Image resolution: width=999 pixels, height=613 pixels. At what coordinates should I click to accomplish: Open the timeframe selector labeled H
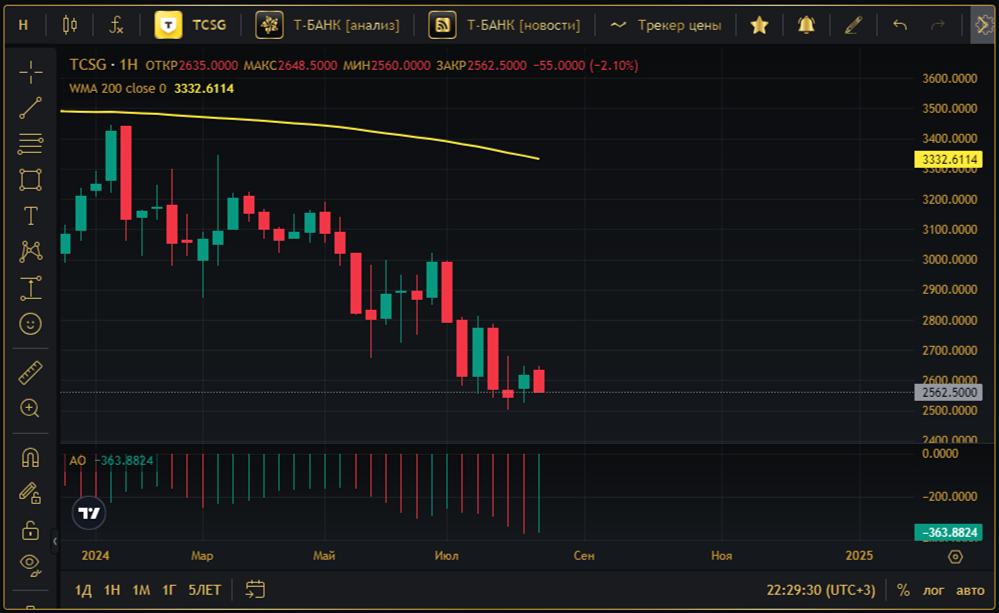coord(24,25)
